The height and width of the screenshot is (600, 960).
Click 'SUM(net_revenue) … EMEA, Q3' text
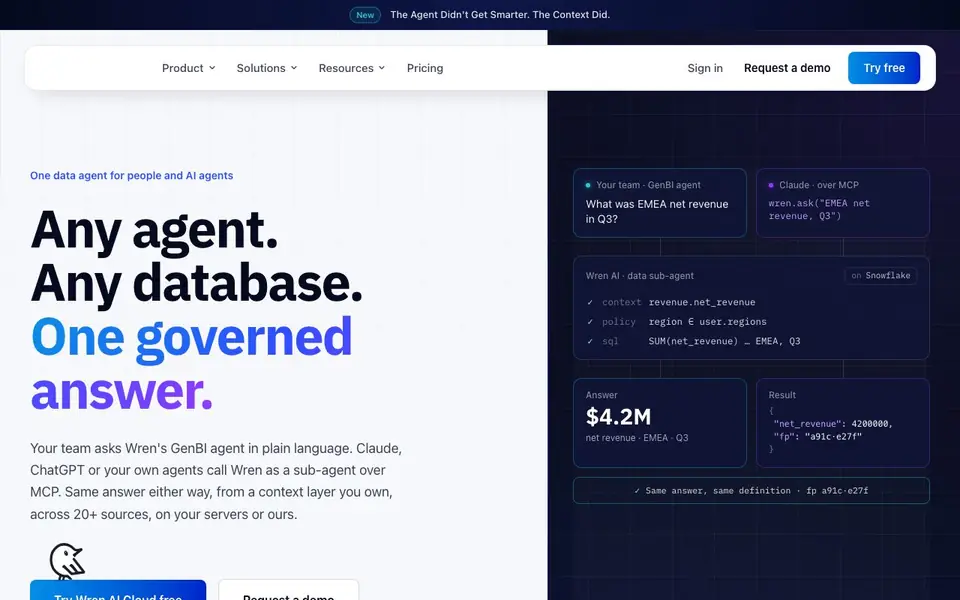point(724,342)
